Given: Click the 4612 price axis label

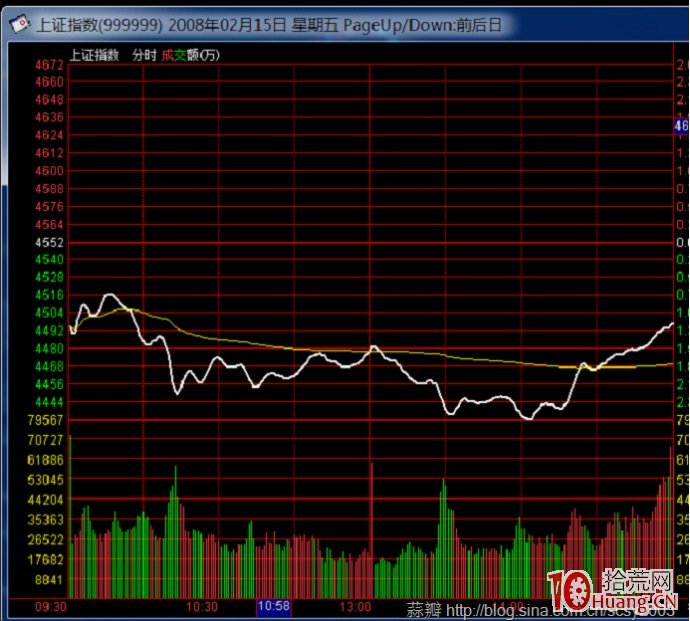Looking at the screenshot, I should click(49, 153).
